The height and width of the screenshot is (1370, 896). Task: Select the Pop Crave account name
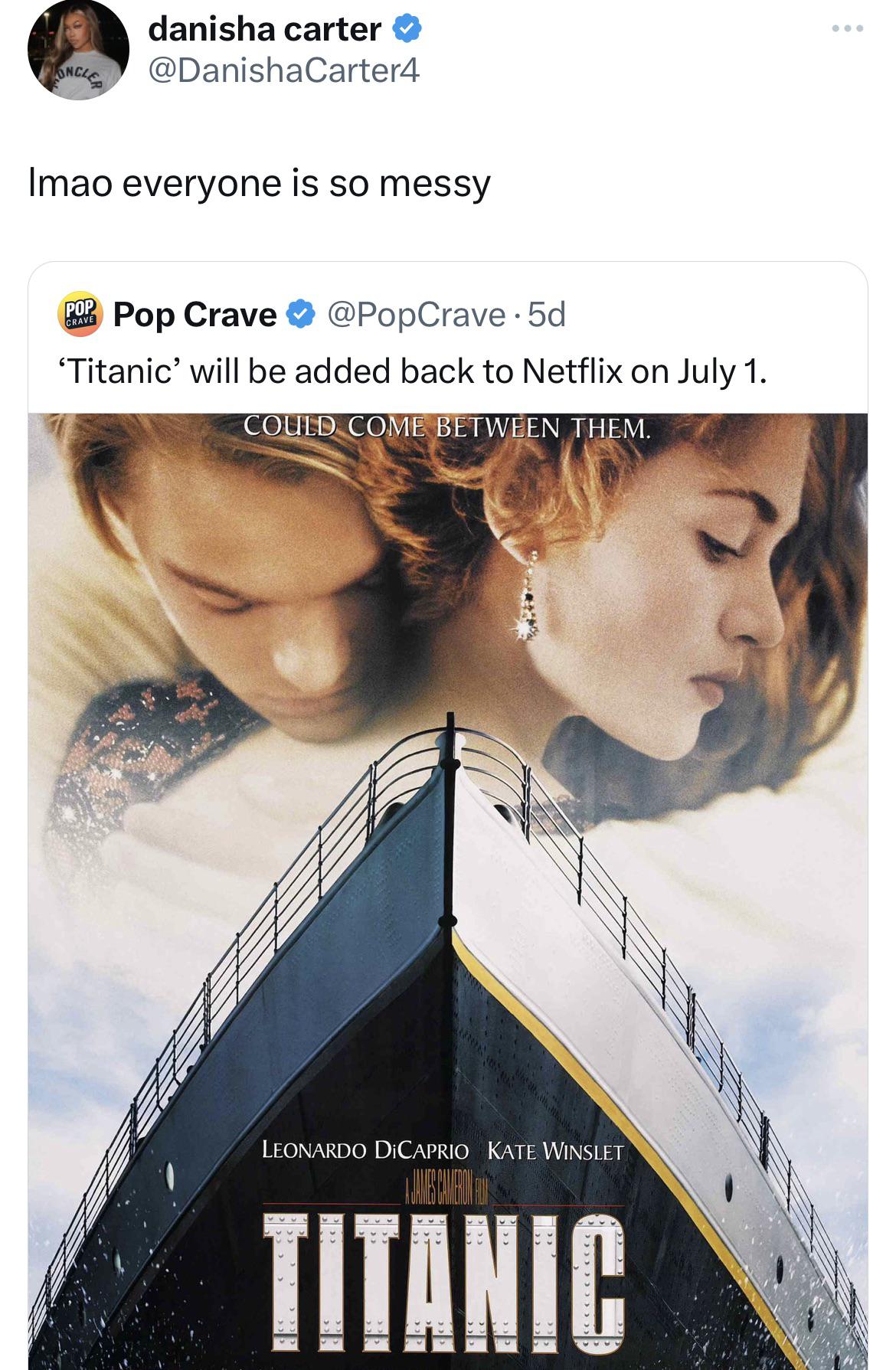pyautogui.click(x=195, y=314)
